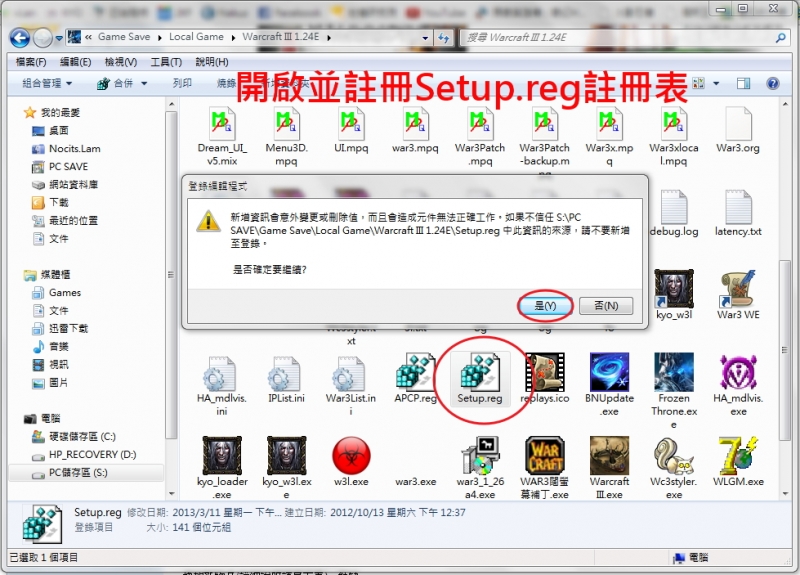800x575 pixels.
Task: Expand the Local Game breadcrumb arrow
Action: point(233,37)
